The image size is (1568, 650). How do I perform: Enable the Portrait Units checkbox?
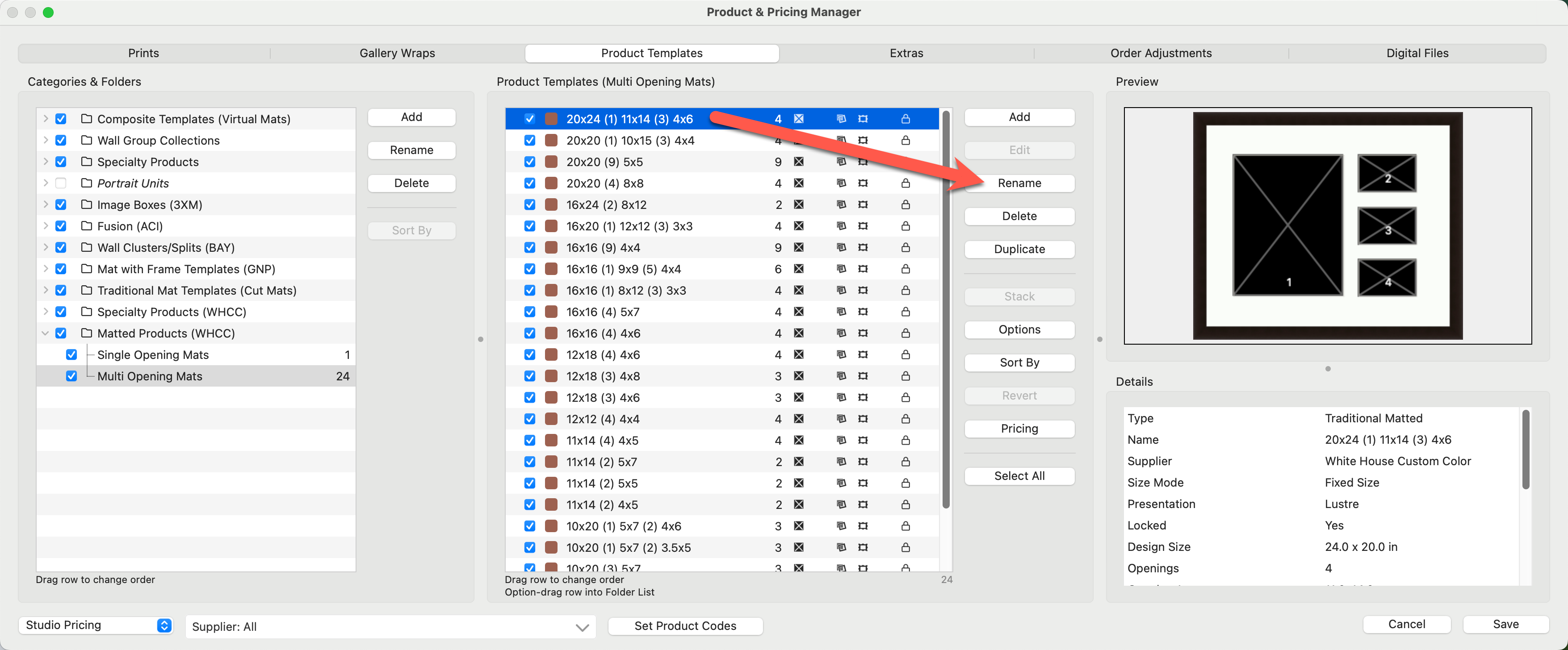[x=61, y=183]
